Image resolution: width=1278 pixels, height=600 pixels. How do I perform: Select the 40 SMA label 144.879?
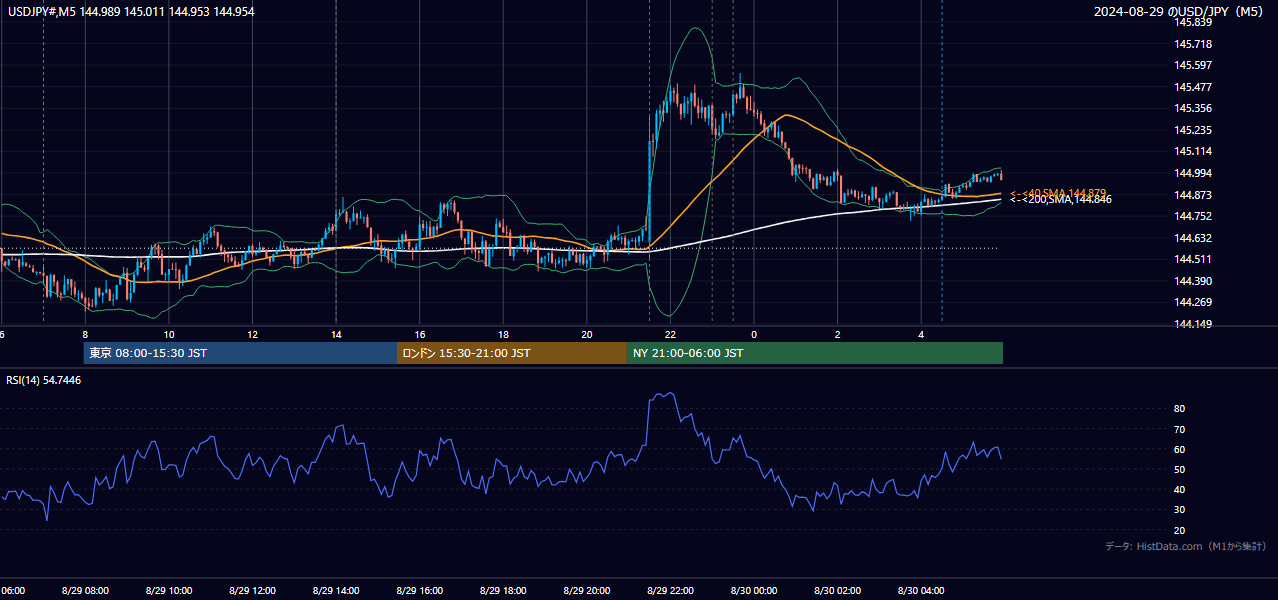pyautogui.click(x=1058, y=193)
